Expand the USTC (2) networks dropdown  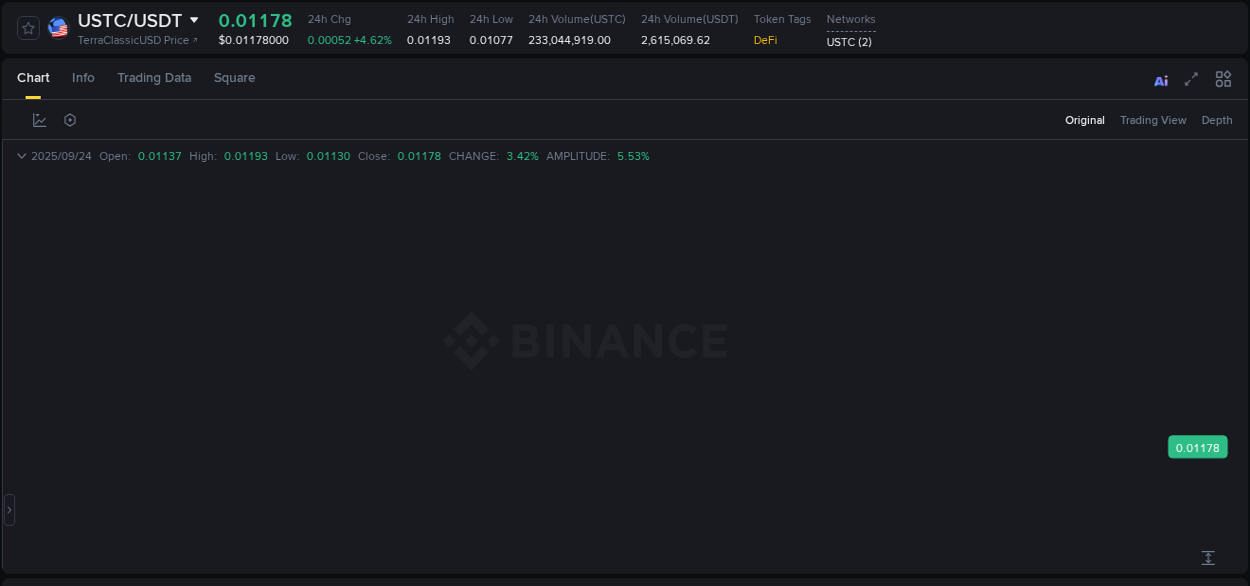[849, 42]
